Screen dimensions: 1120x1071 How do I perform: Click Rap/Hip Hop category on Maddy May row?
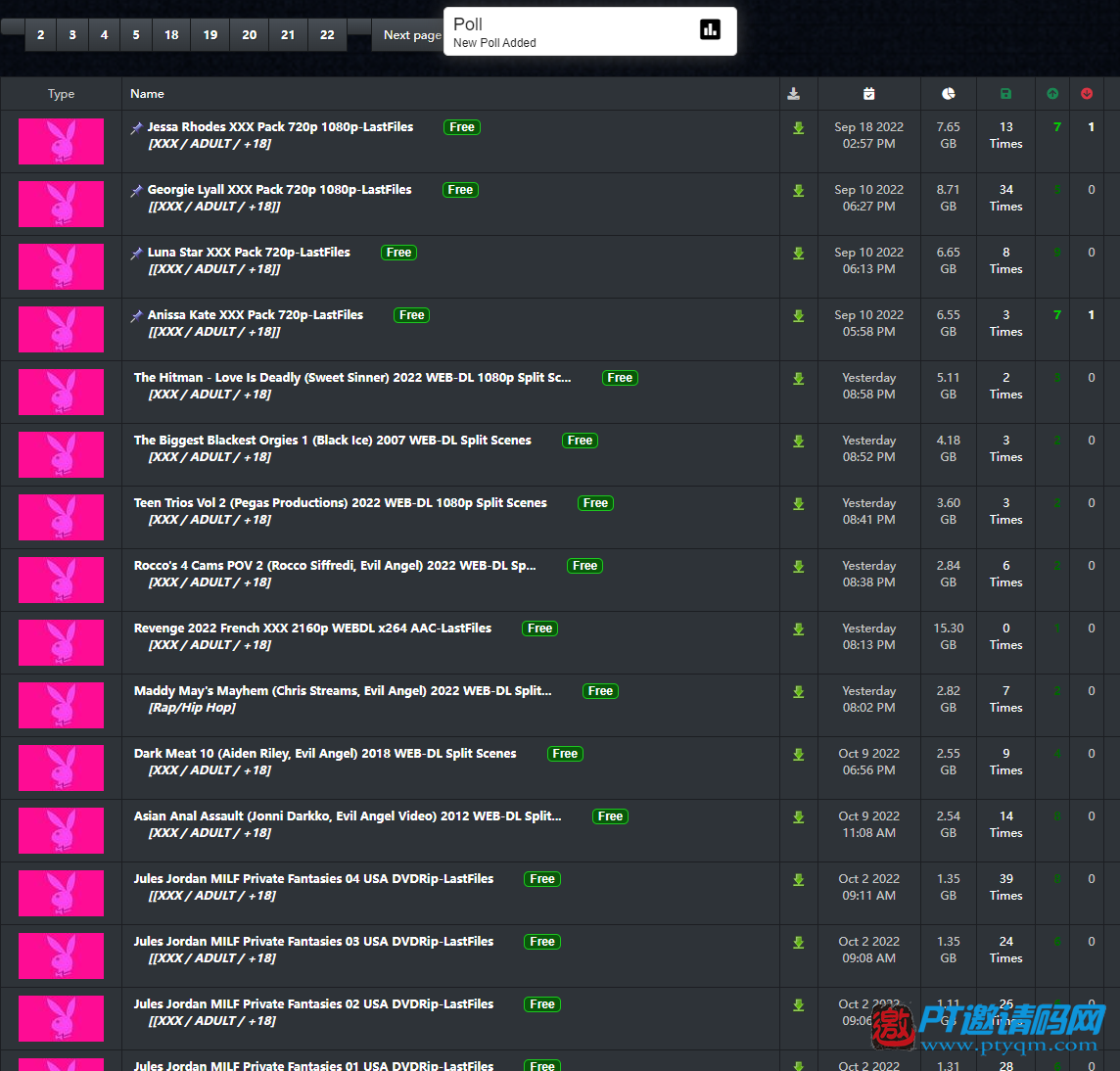click(x=192, y=708)
